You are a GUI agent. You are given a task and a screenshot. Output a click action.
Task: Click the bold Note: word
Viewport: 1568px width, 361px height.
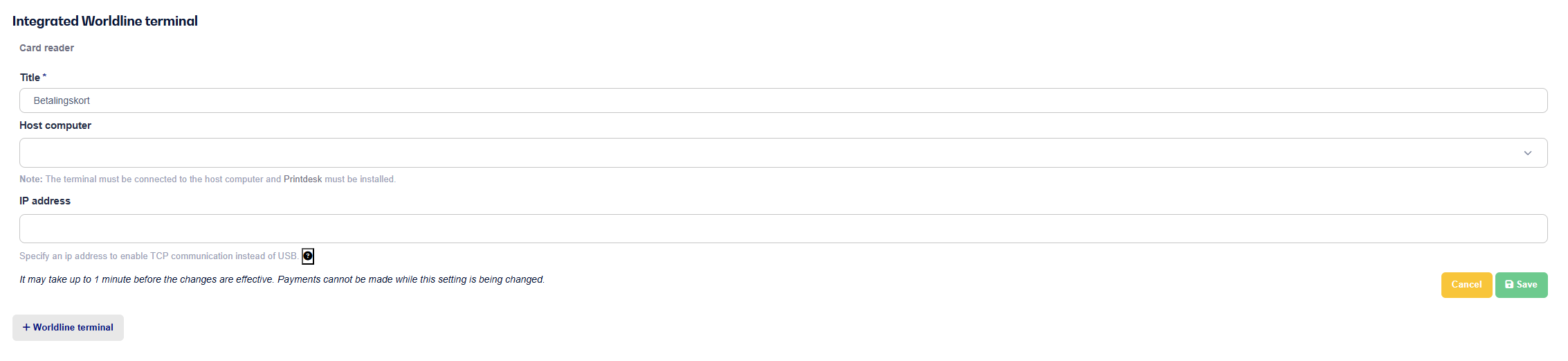tap(31, 179)
